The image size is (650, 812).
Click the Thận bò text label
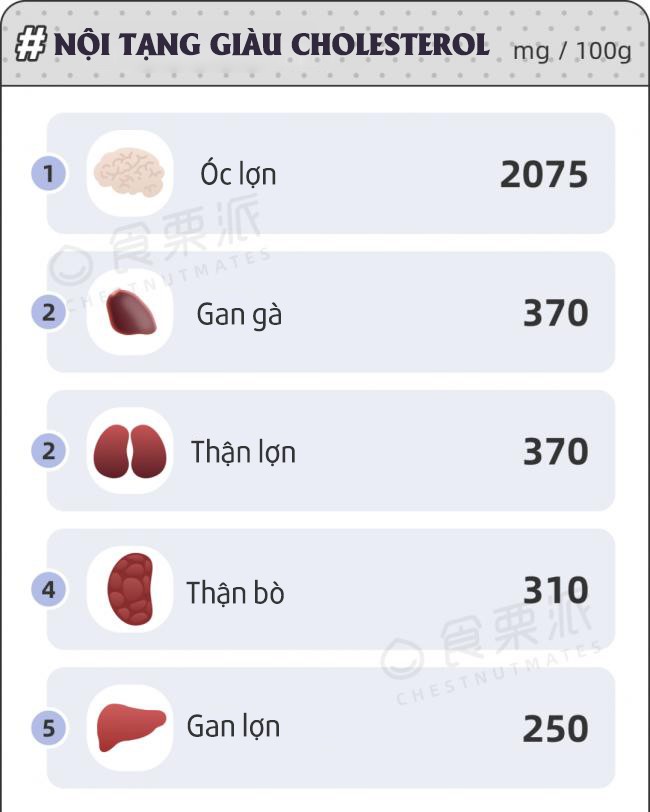tap(235, 592)
